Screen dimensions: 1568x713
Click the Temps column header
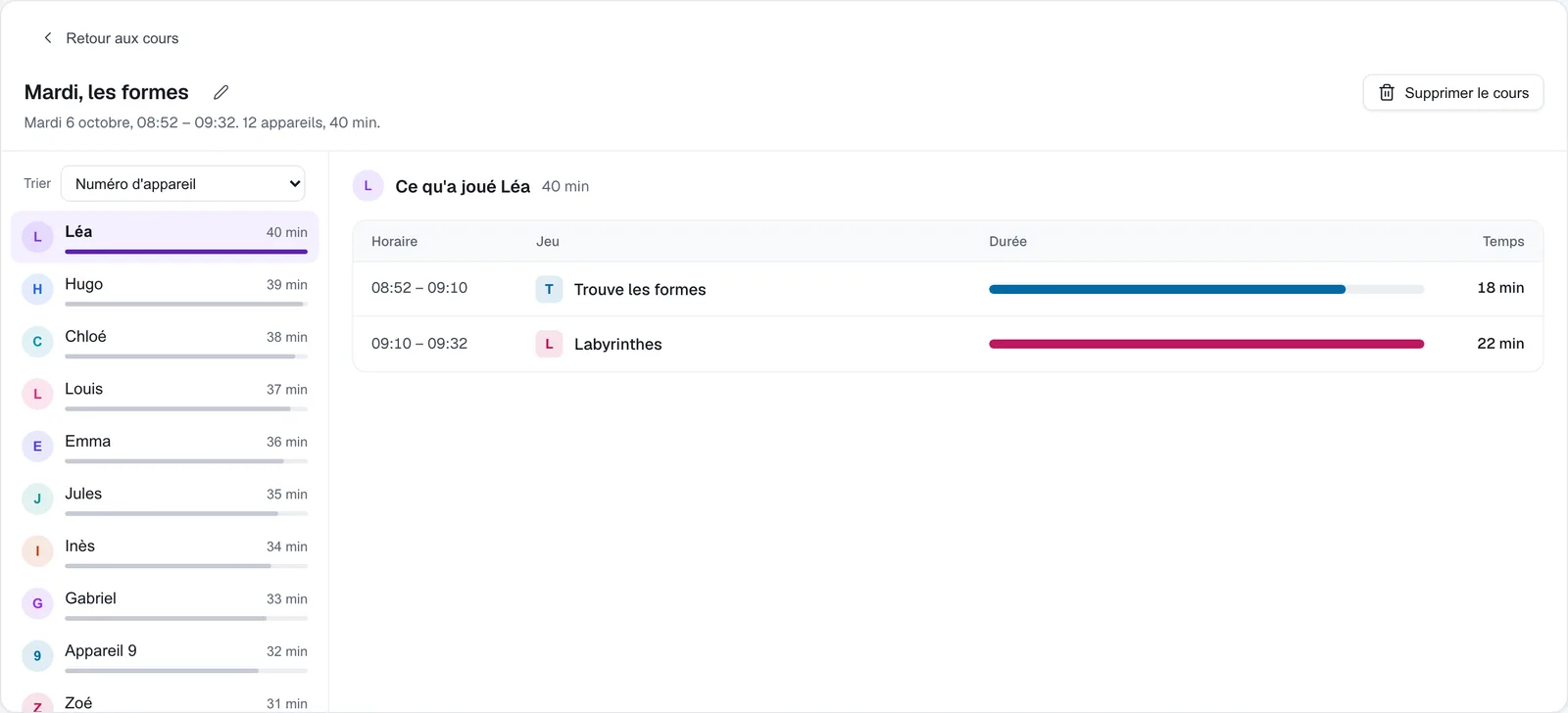[x=1503, y=241]
